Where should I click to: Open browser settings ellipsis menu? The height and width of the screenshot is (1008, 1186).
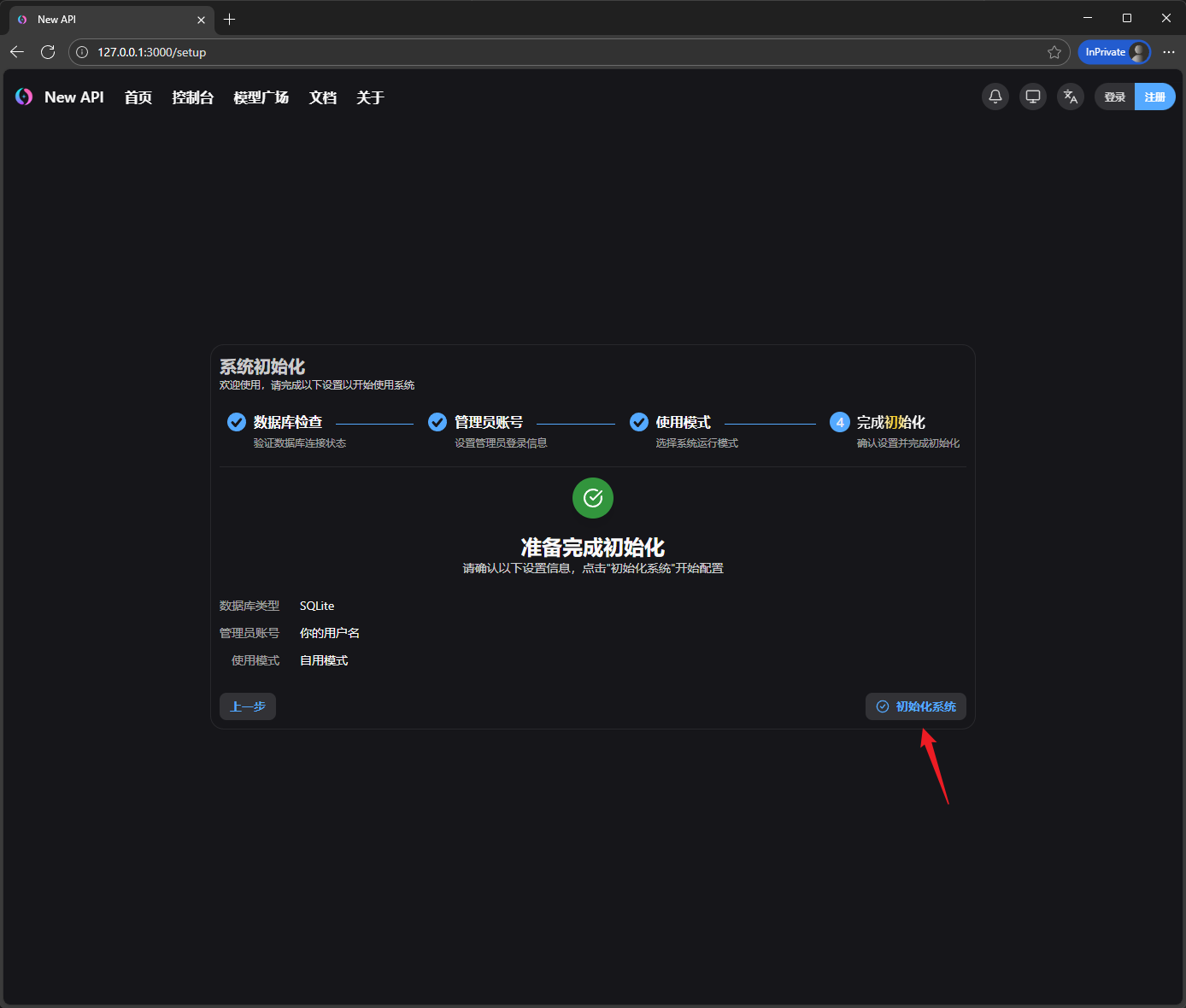pos(1168,52)
